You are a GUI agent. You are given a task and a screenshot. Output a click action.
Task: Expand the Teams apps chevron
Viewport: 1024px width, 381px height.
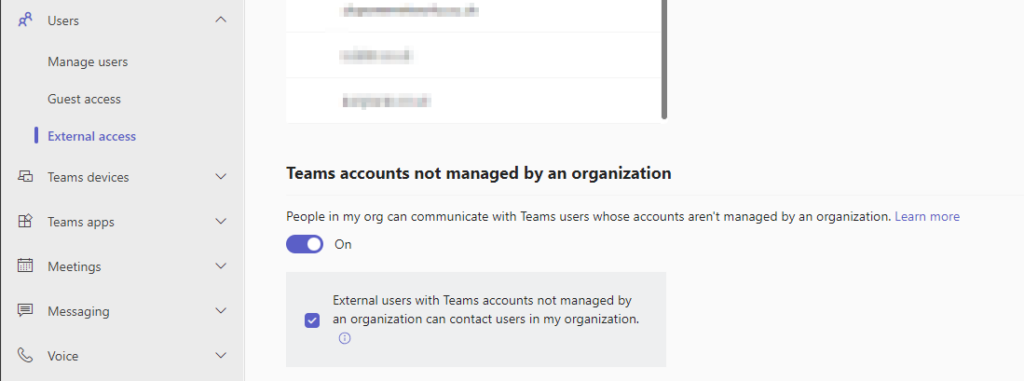coord(221,222)
